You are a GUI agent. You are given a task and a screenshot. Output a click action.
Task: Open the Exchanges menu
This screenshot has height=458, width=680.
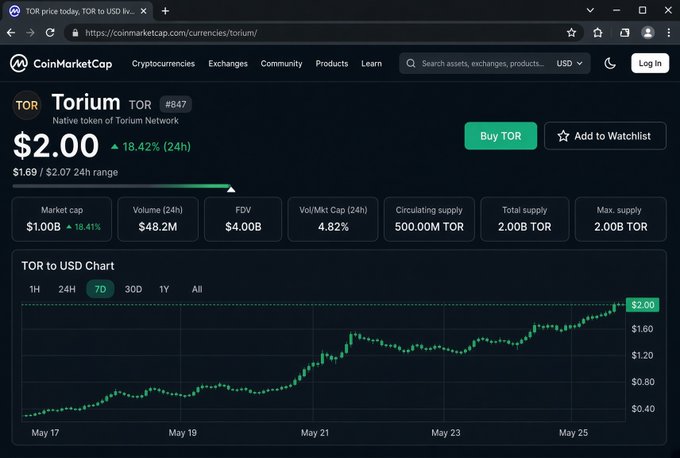pos(228,63)
